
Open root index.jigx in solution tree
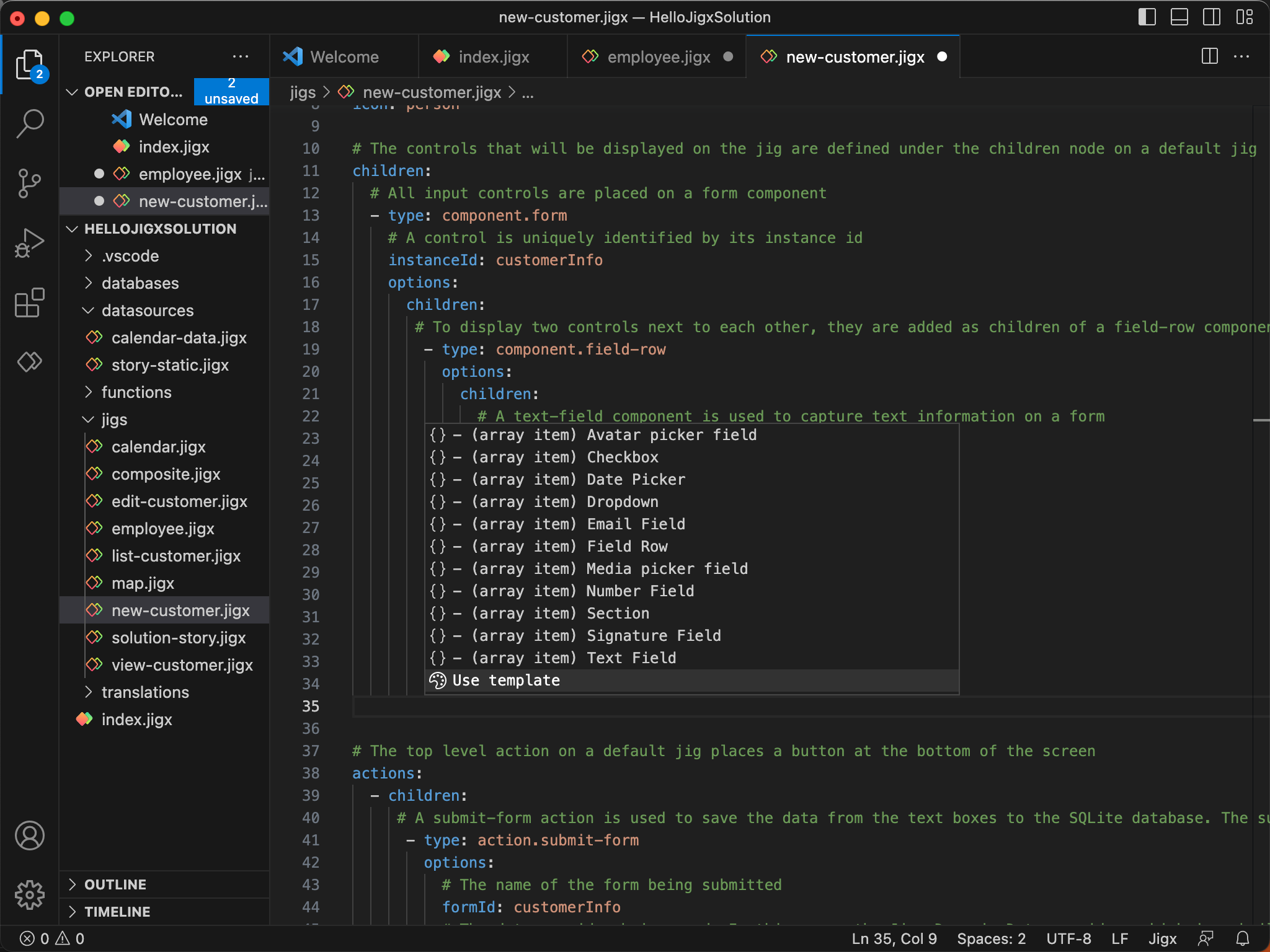(x=164, y=720)
